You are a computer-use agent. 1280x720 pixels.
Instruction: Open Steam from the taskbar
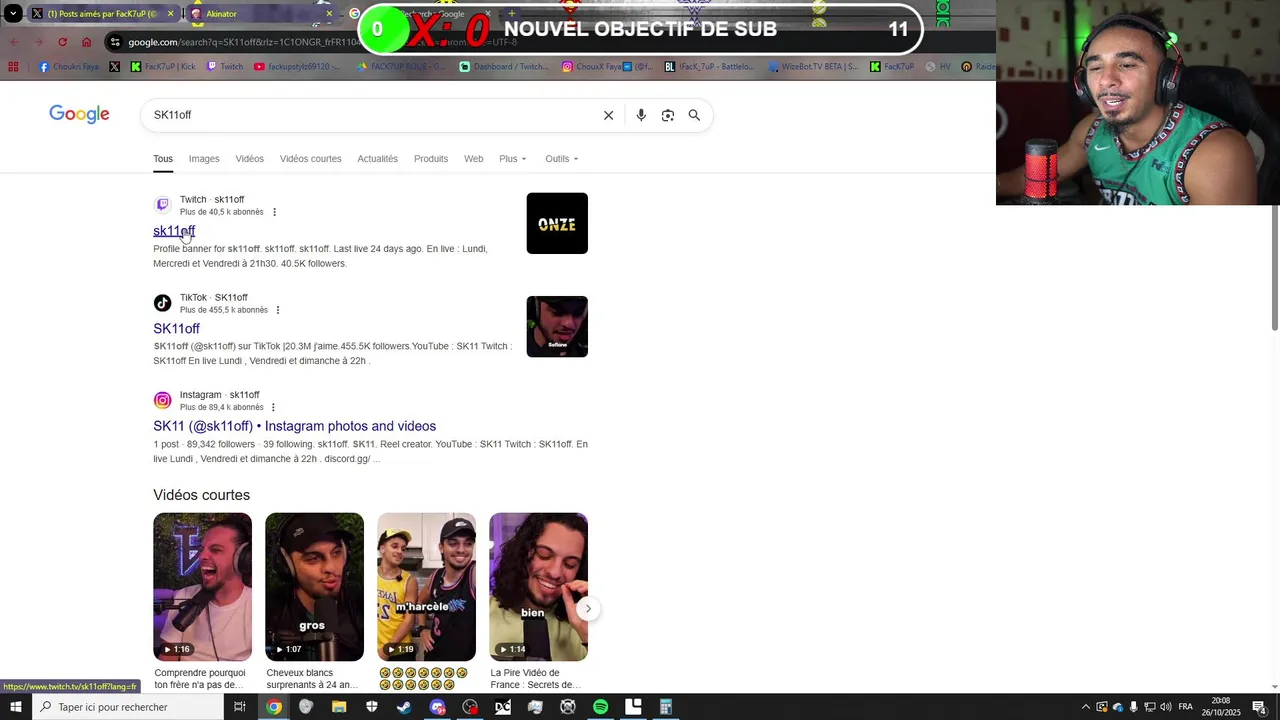click(x=404, y=707)
